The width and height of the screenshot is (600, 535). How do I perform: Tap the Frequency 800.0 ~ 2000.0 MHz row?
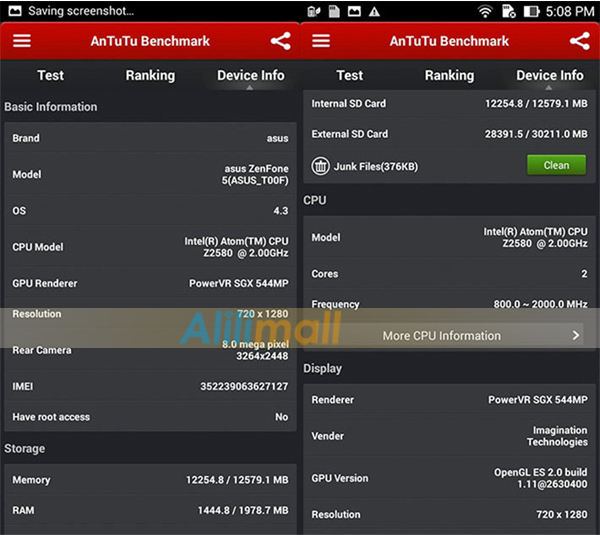pos(449,304)
